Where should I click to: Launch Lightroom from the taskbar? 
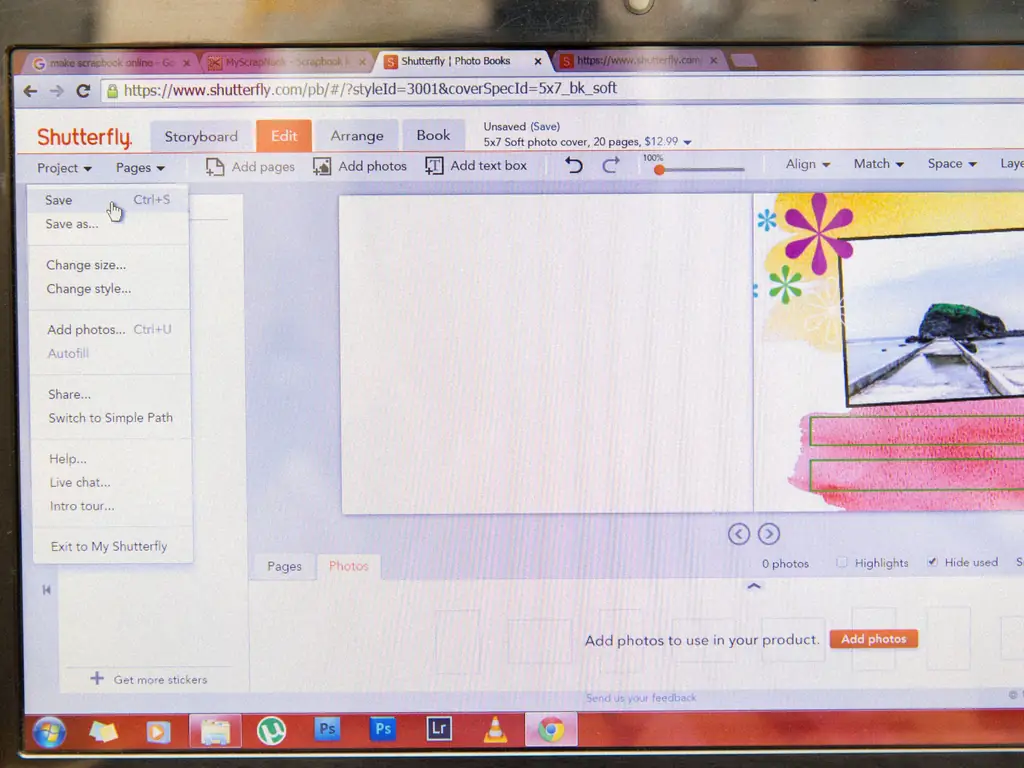click(x=439, y=728)
